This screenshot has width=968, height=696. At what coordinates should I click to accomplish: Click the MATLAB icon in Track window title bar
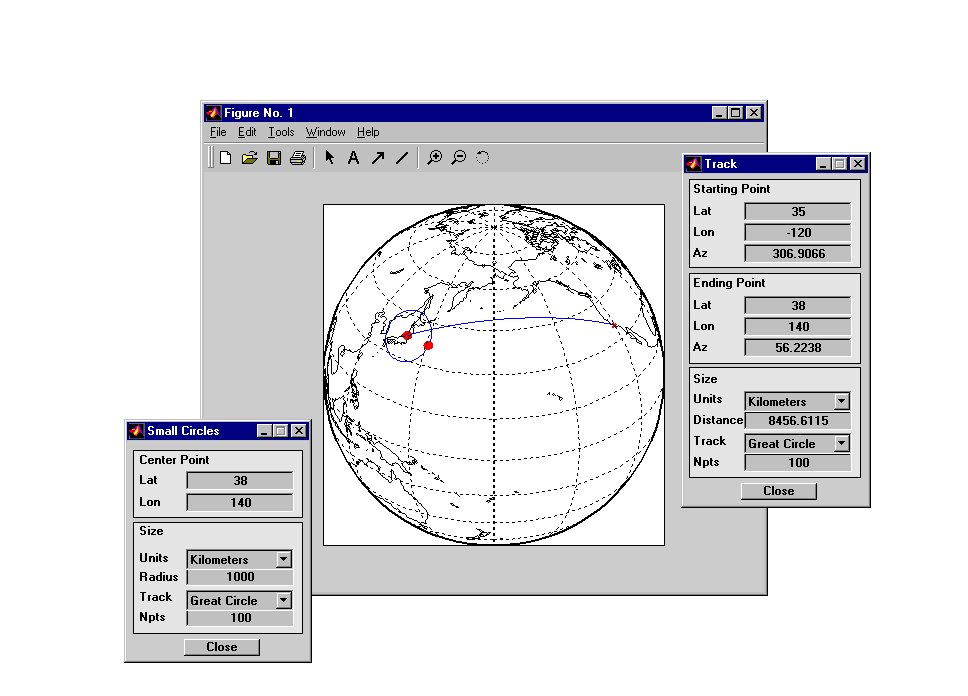pyautogui.click(x=694, y=164)
